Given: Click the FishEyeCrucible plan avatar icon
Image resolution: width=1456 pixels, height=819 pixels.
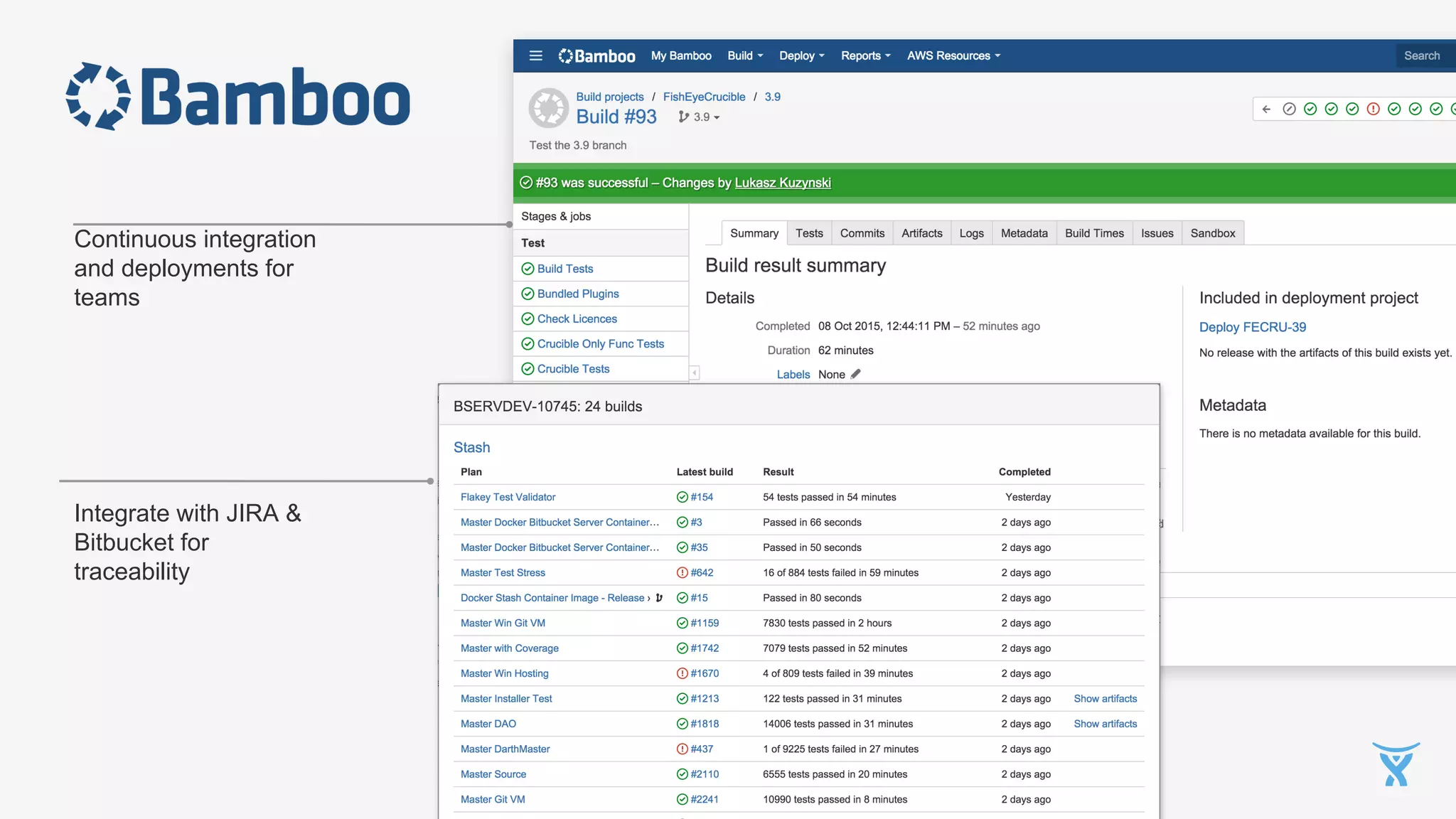Looking at the screenshot, I should [549, 108].
